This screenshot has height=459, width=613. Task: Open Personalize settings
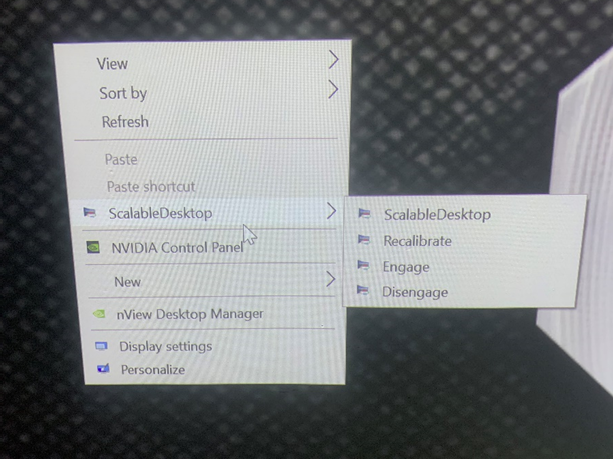pos(153,369)
